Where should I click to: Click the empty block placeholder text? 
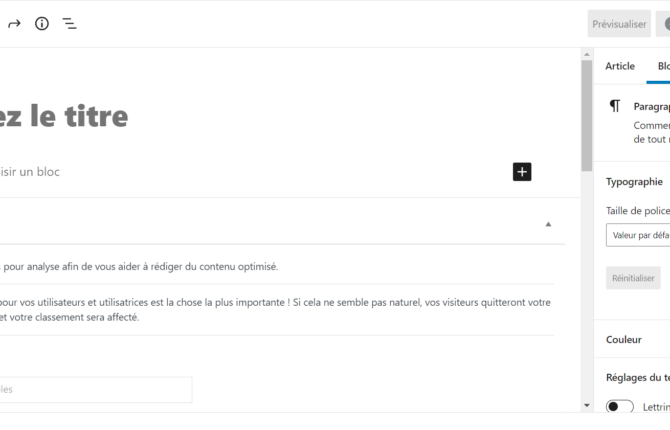[30, 172]
